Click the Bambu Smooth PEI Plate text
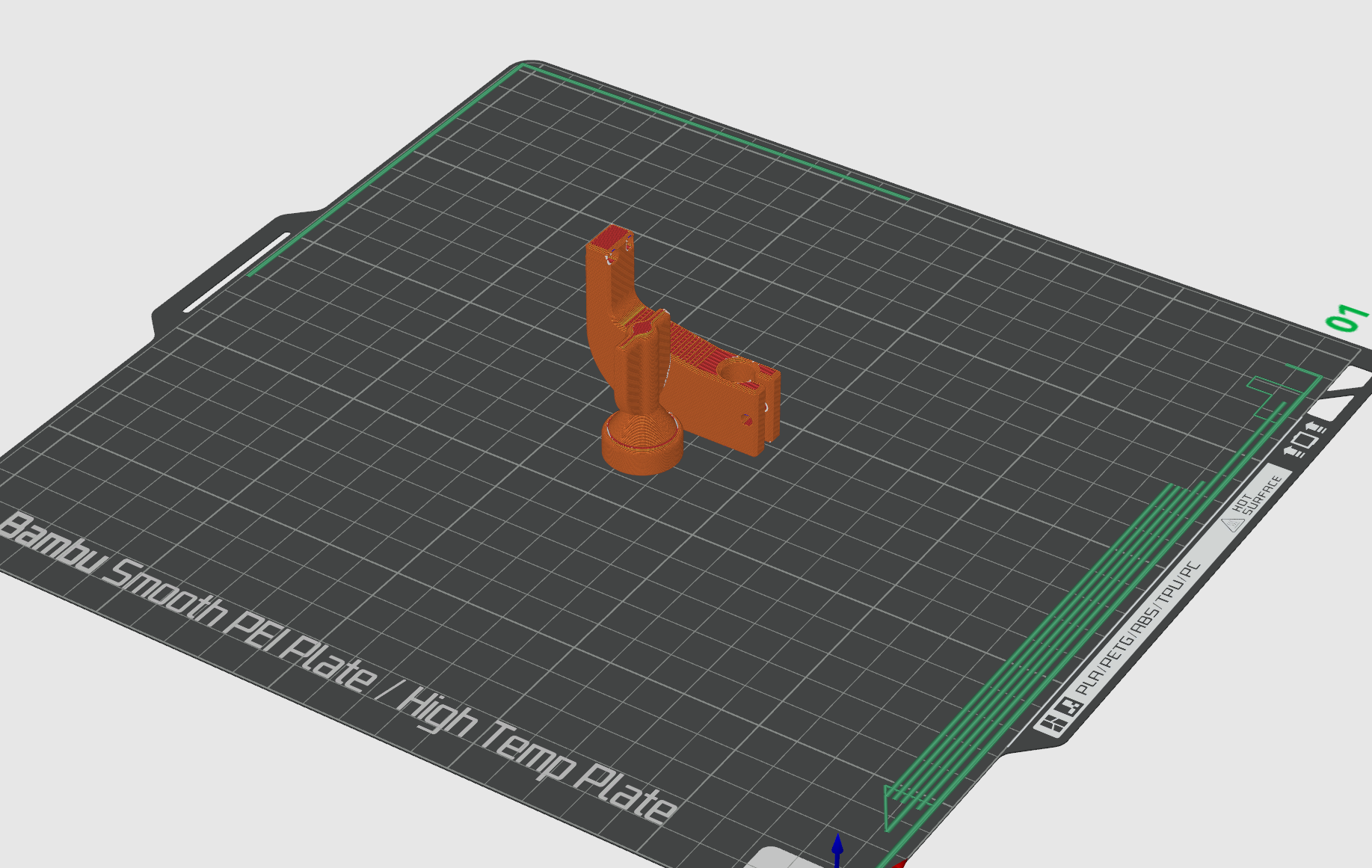Viewport: 1372px width, 868px height. pyautogui.click(x=187, y=603)
